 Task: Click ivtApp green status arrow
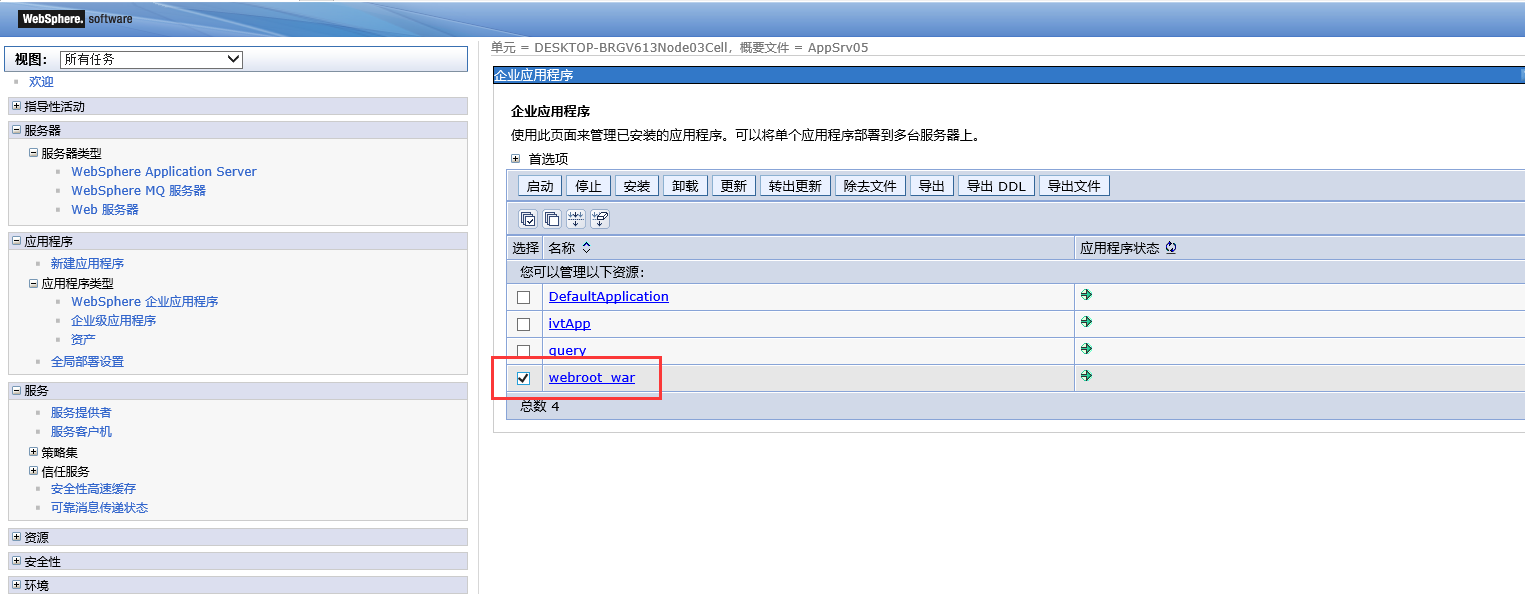tap(1086, 322)
